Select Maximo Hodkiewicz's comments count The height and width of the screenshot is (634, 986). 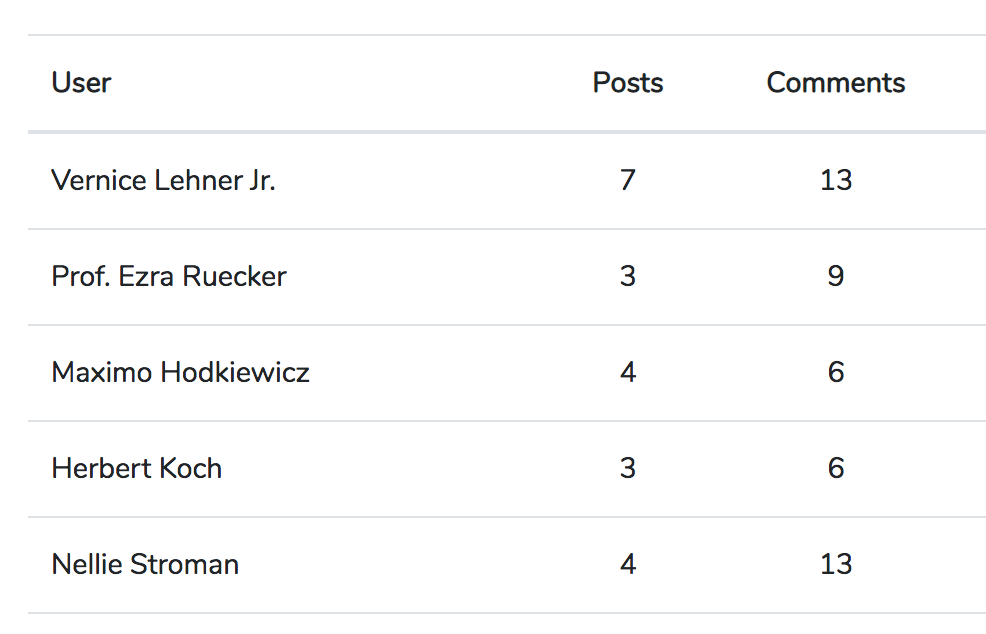click(835, 372)
